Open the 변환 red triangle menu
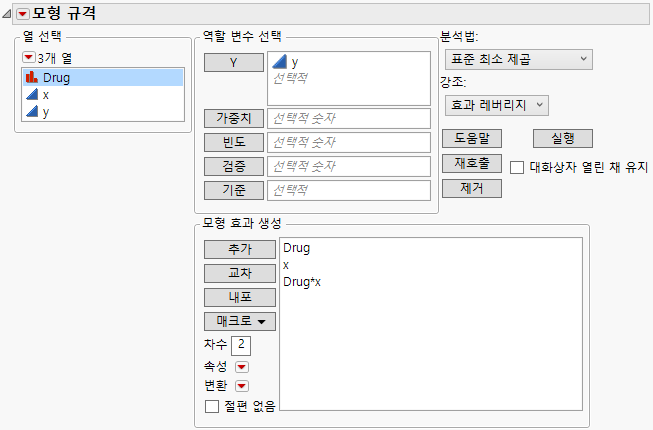The image size is (653, 430). 242,386
